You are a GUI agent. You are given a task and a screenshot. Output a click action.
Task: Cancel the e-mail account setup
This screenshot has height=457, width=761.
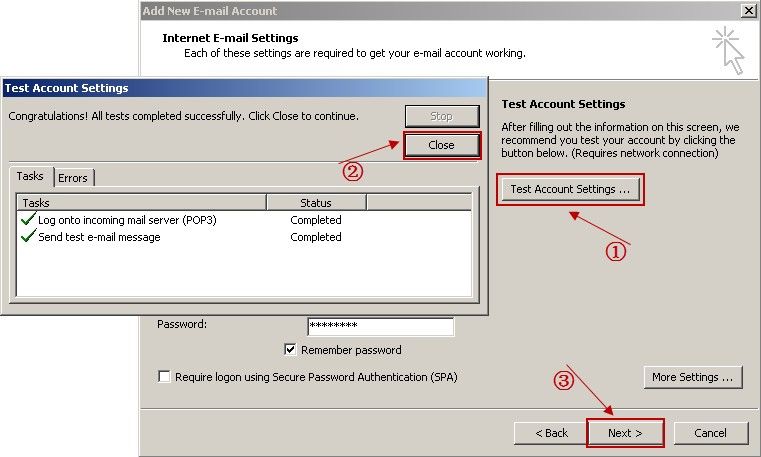(x=710, y=433)
